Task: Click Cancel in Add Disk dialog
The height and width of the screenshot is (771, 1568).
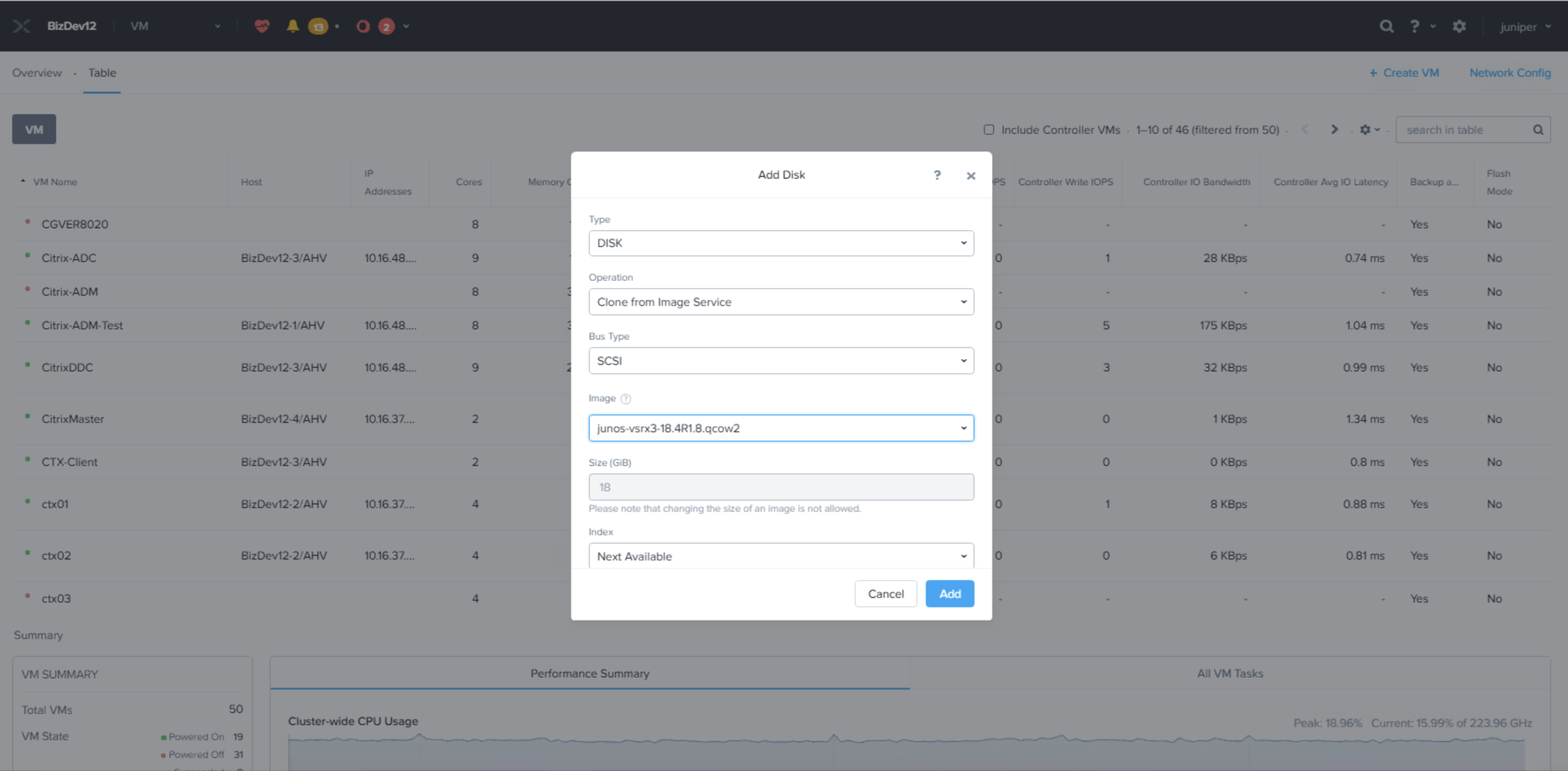Action: [885, 593]
